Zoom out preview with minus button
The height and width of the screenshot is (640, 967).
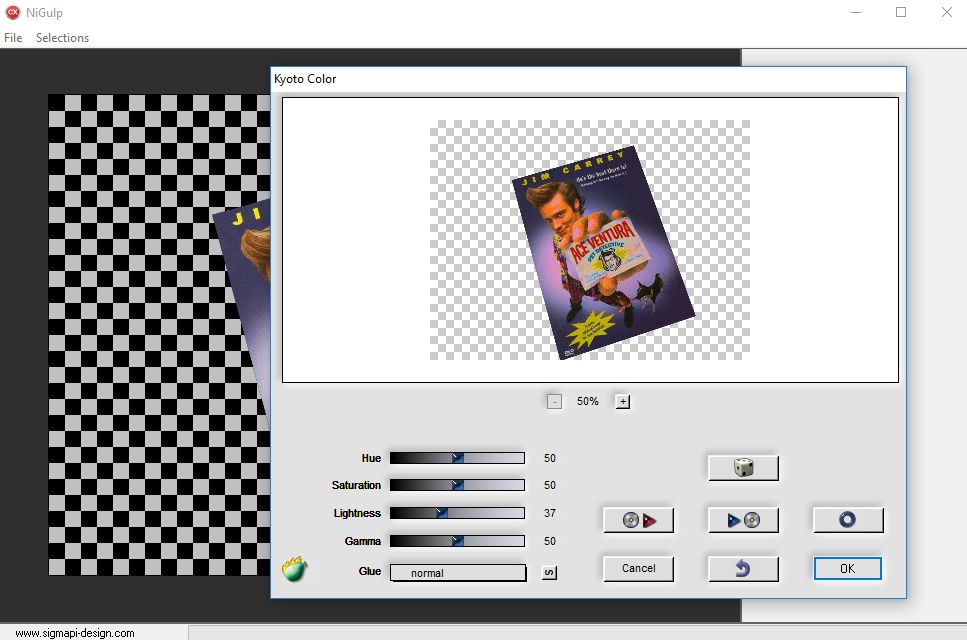click(x=554, y=401)
